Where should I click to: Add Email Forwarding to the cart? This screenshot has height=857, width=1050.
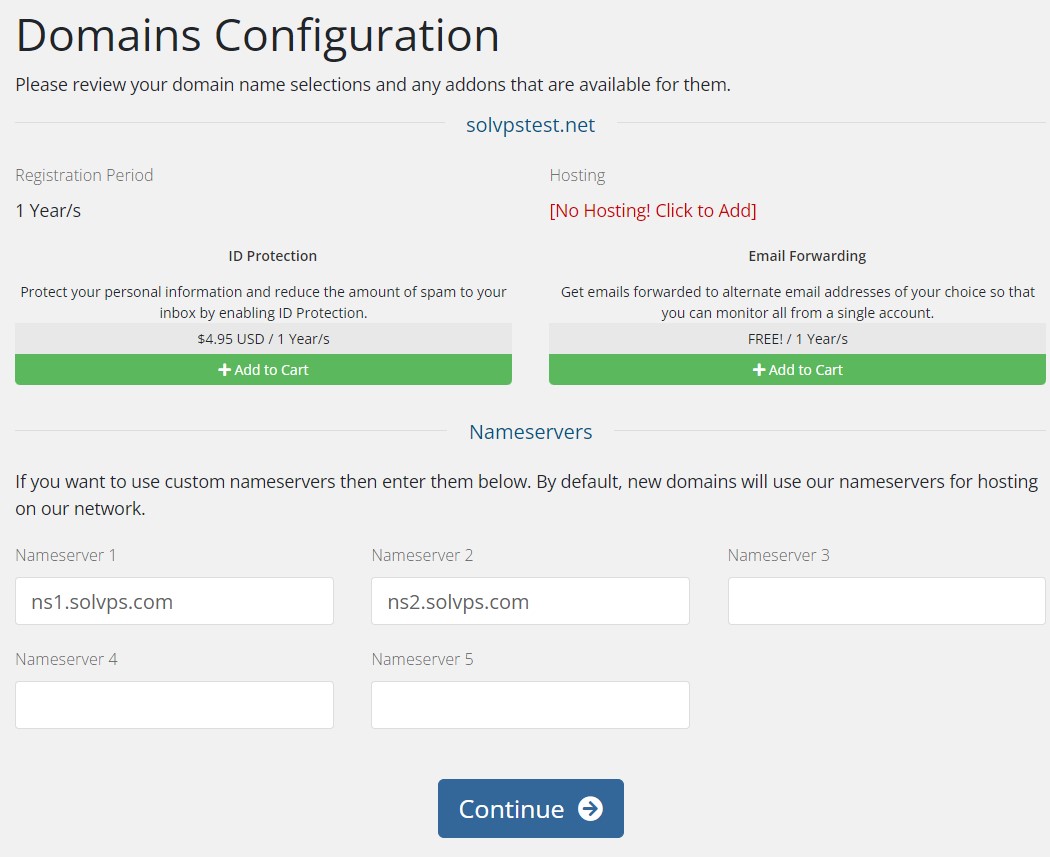point(797,370)
